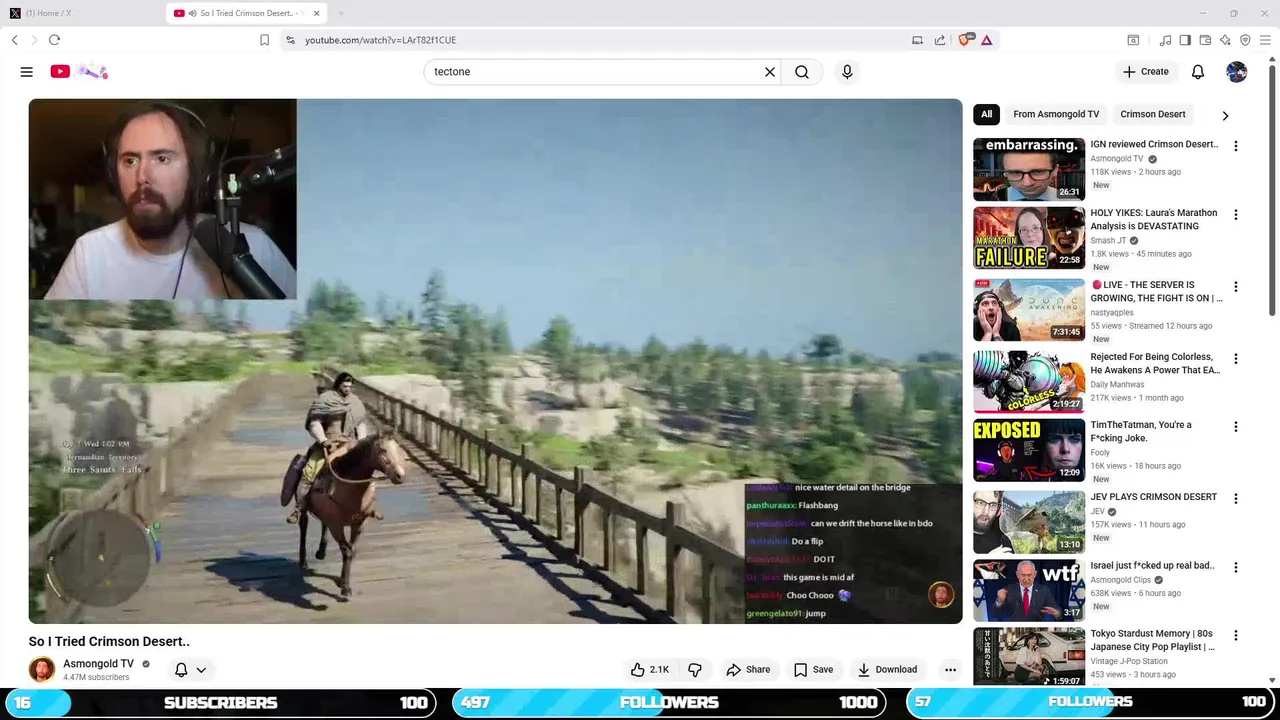Open options for IGN reviewed video

(1236, 146)
